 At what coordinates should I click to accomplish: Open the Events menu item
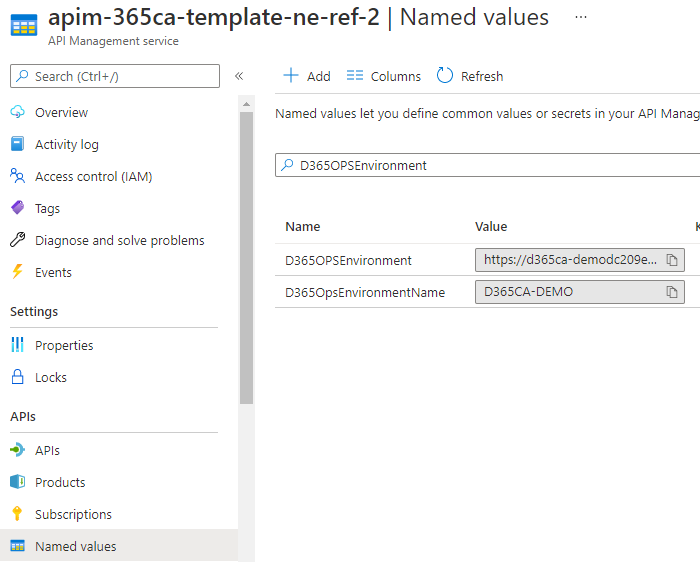click(53, 272)
